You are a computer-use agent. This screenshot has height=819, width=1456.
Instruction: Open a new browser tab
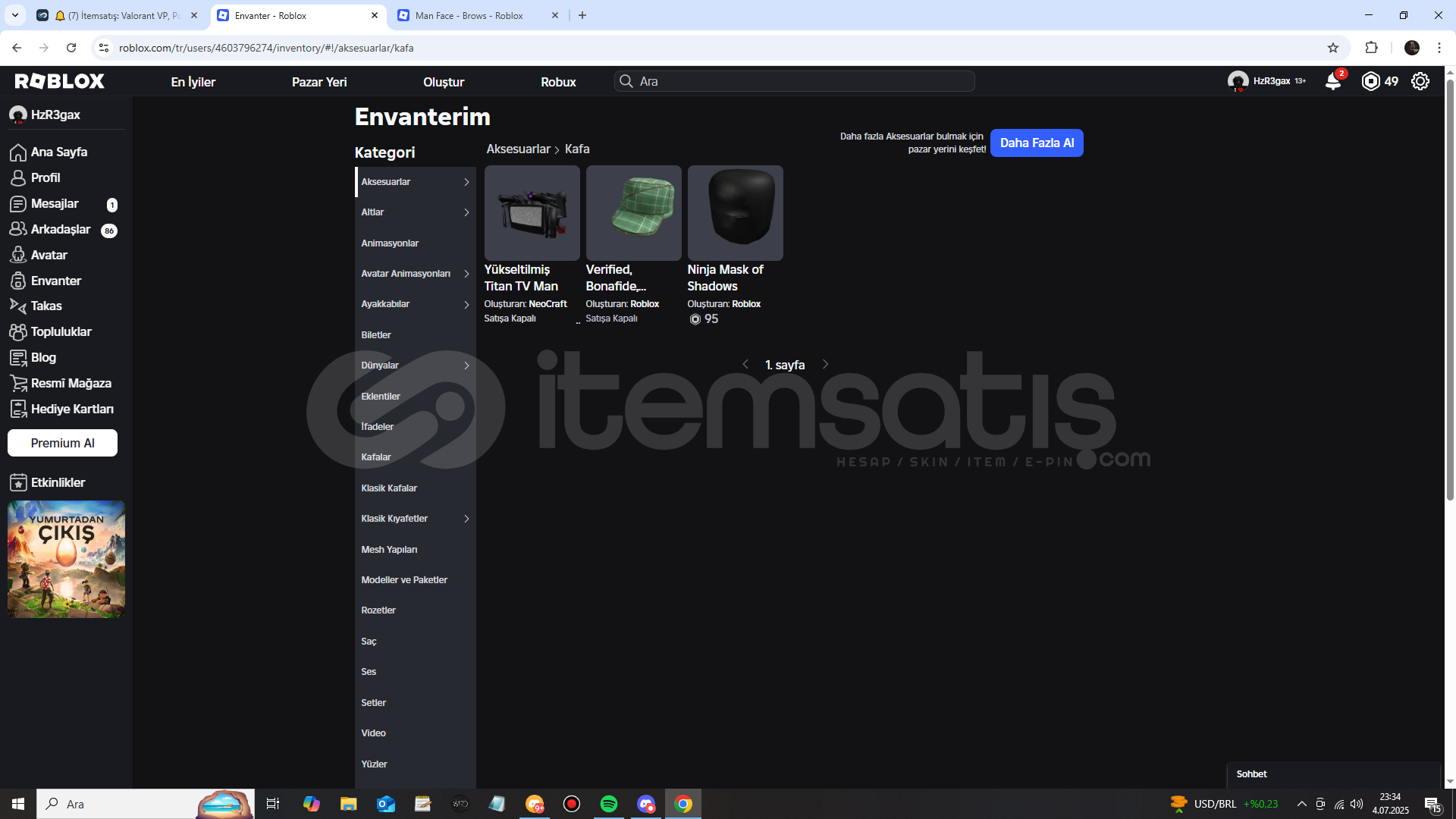click(x=582, y=15)
